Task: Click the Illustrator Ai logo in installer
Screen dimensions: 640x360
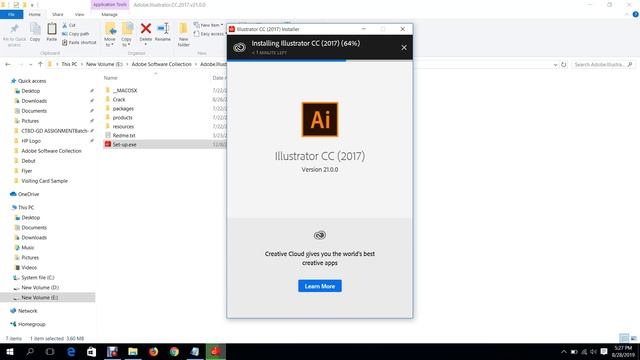Action: coord(320,120)
